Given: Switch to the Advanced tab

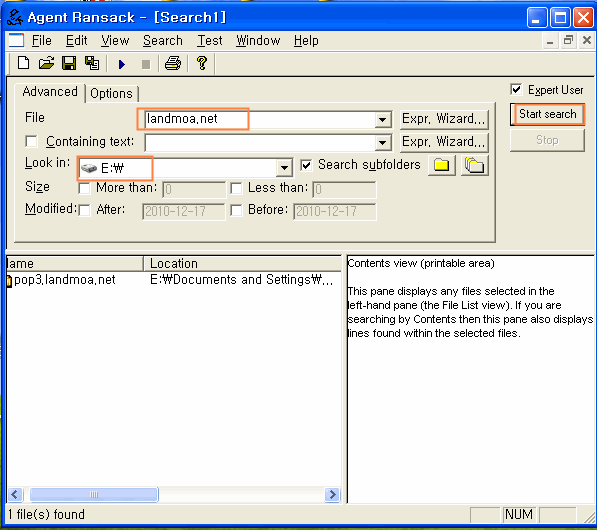Looking at the screenshot, I should (50, 92).
